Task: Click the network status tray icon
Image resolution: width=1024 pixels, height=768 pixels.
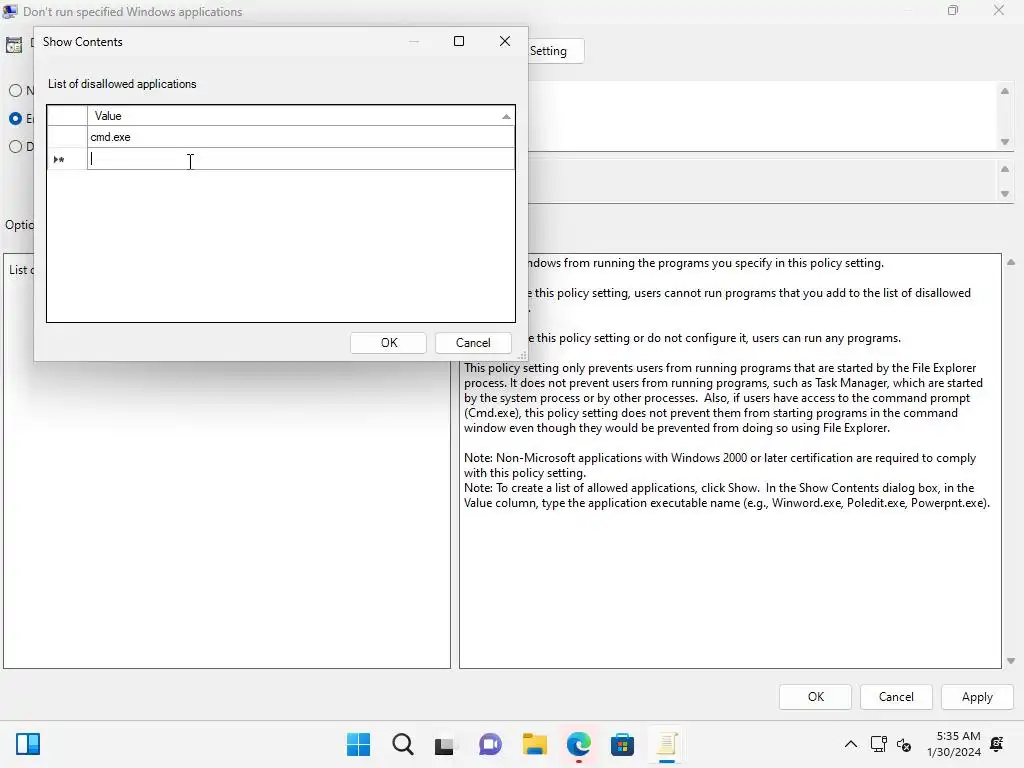Action: click(878, 744)
